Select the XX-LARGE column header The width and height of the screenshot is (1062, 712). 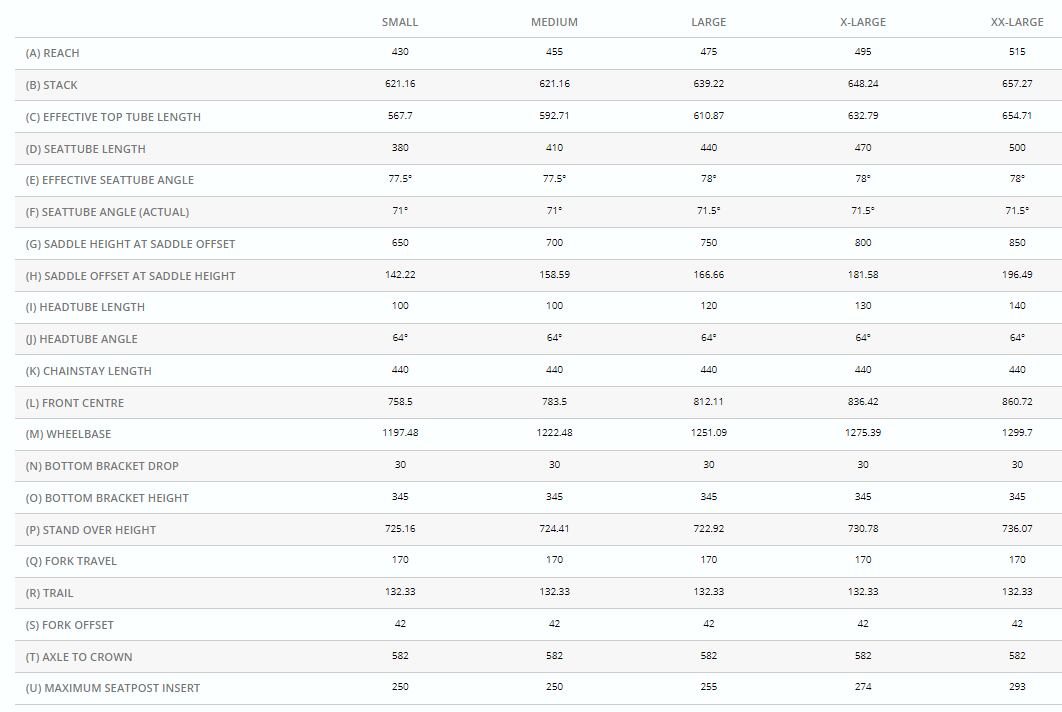1017,22
